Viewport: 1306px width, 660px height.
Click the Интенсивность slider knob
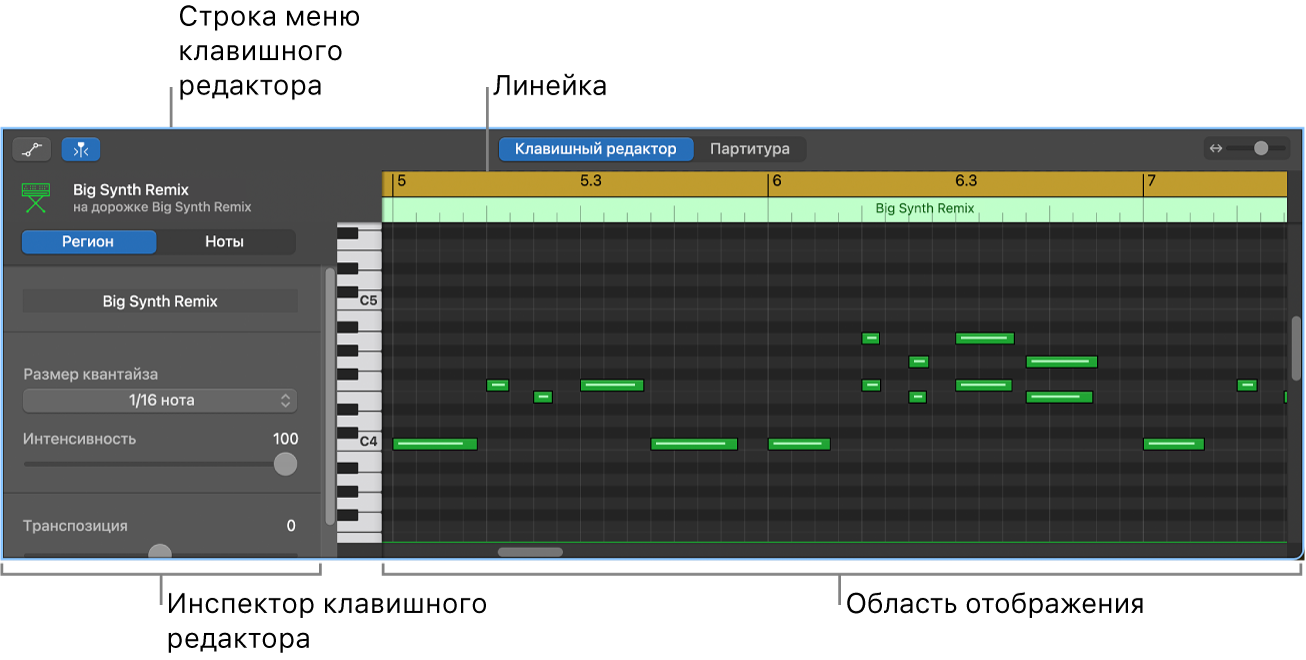pyautogui.click(x=286, y=464)
